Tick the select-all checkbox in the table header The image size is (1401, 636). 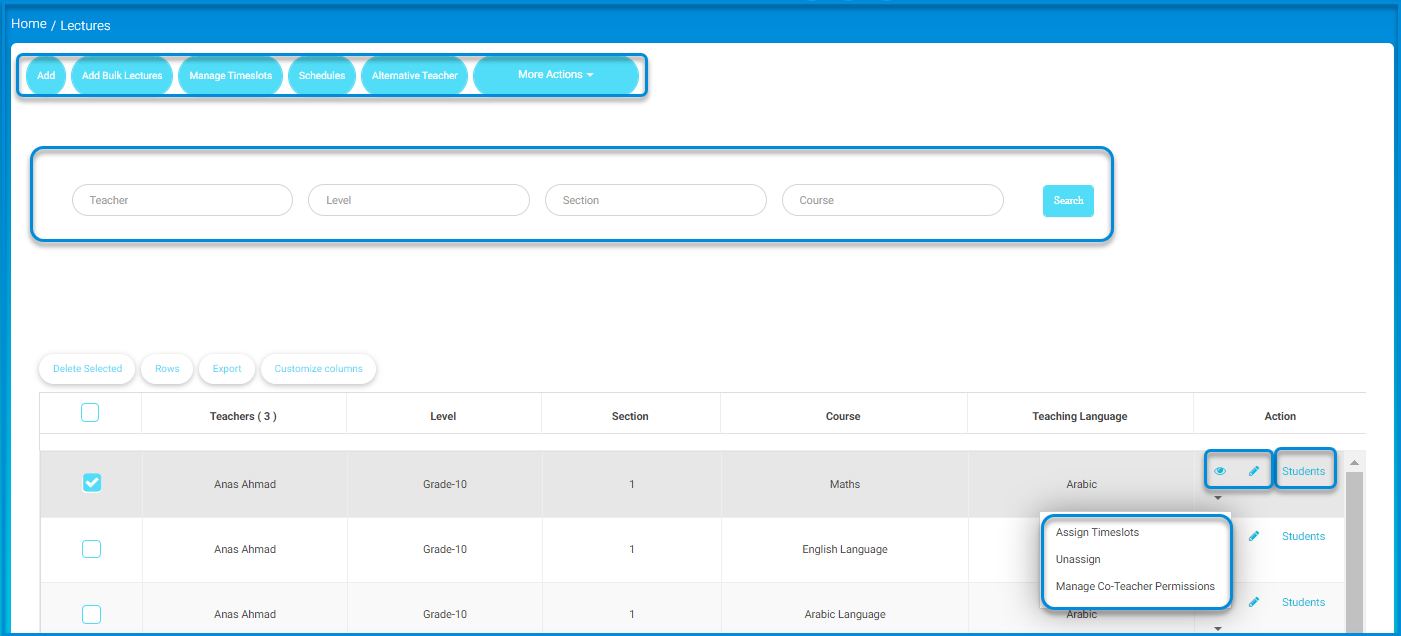tap(90, 413)
